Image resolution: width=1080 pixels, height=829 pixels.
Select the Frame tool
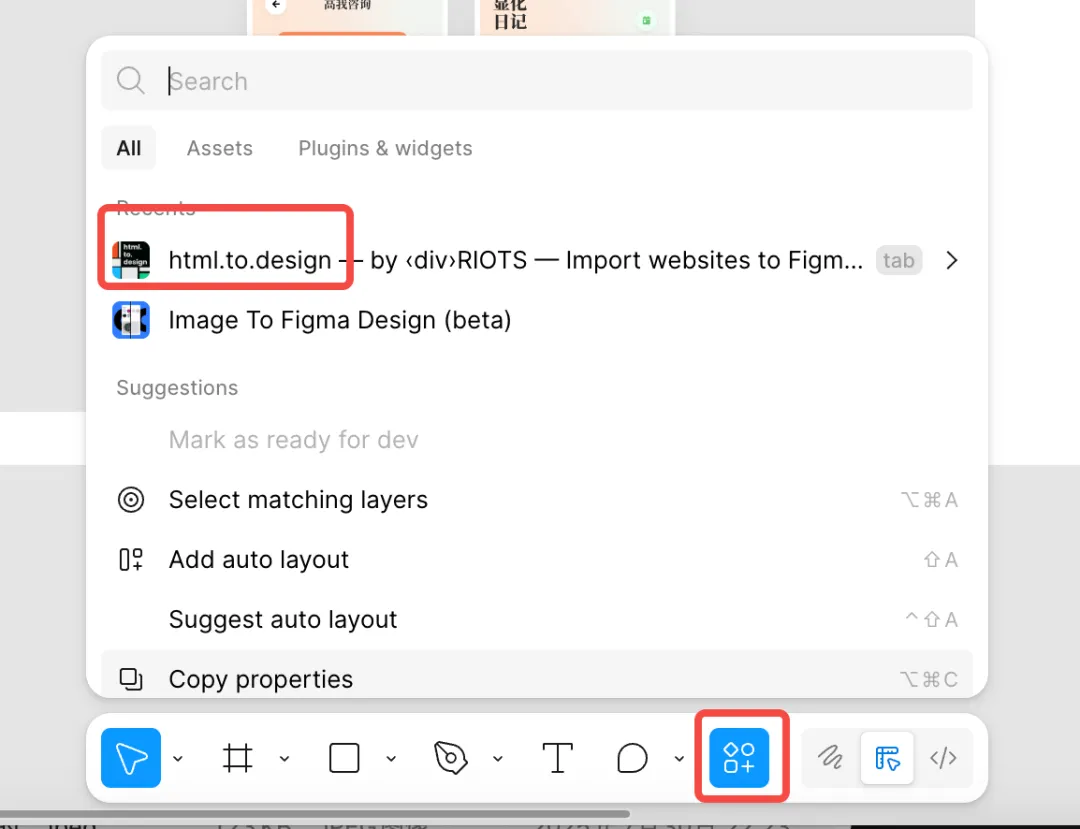(x=237, y=758)
